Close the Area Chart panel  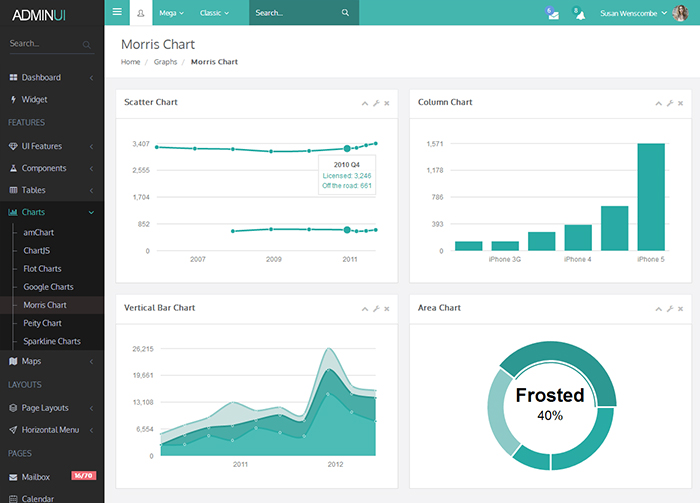680,309
